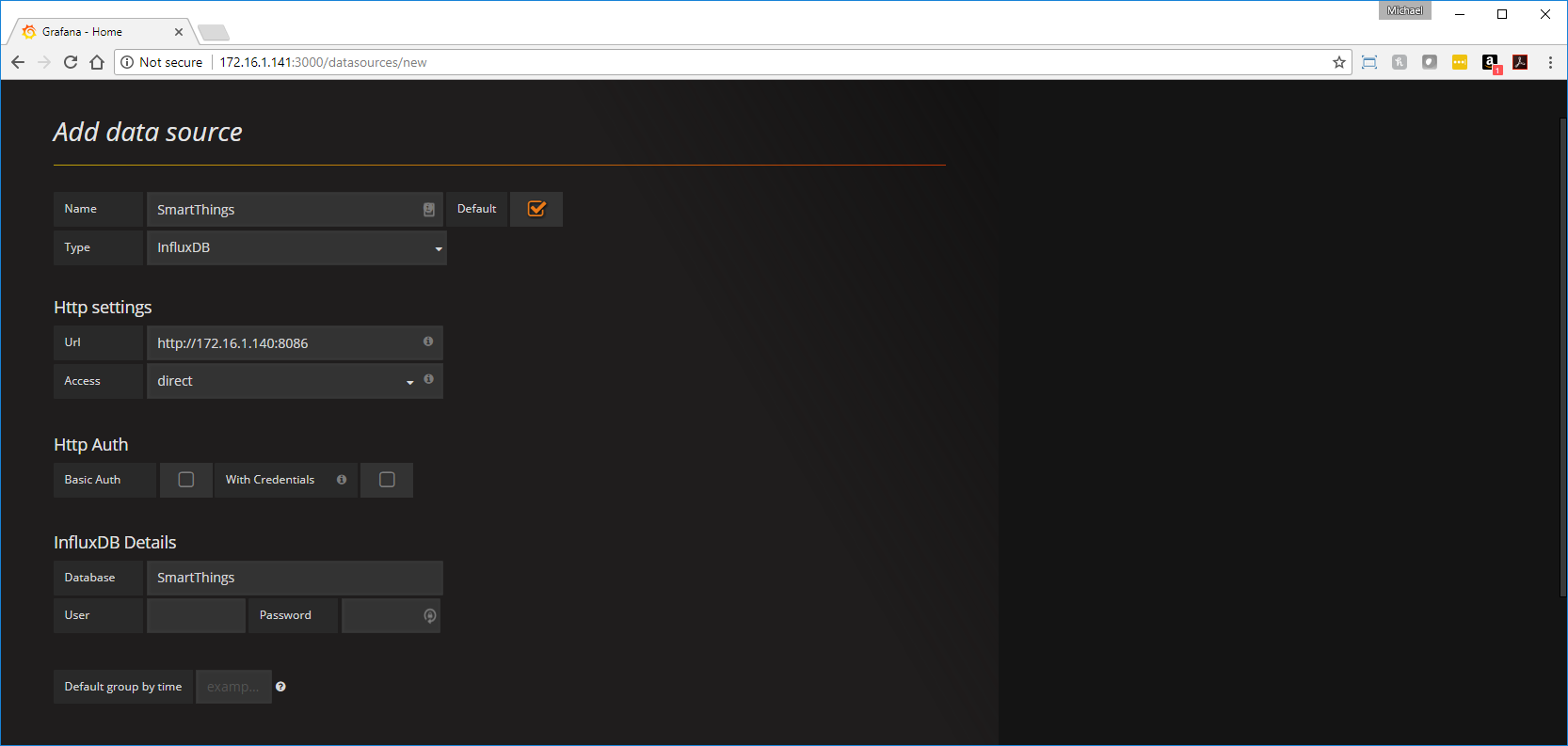The width and height of the screenshot is (1568, 746).
Task: Click the Password input field
Action: (x=391, y=615)
